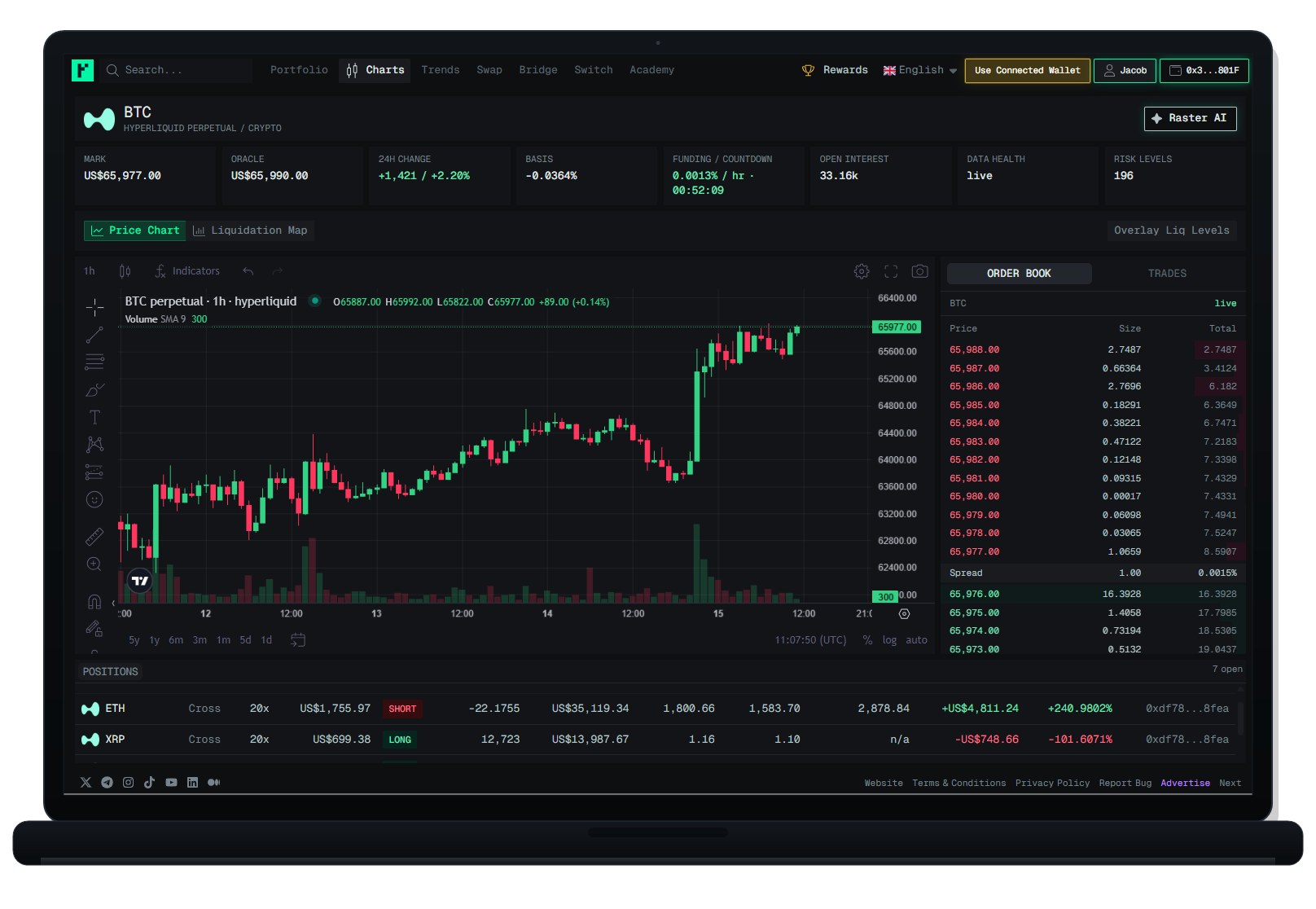Click the Raster AI button
This screenshot has height=909, width=1316.
1190,119
